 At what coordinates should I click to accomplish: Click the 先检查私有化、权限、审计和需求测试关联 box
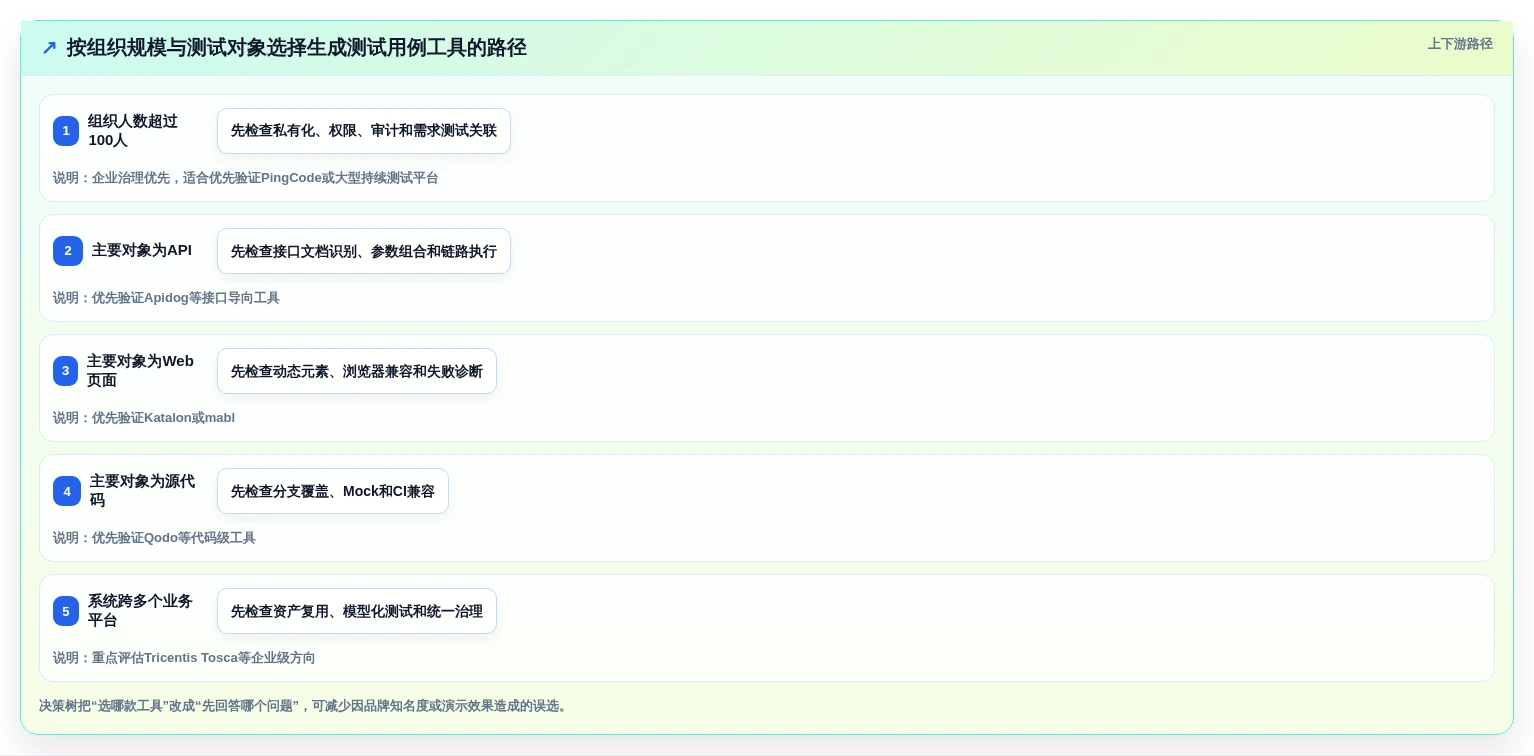[364, 131]
